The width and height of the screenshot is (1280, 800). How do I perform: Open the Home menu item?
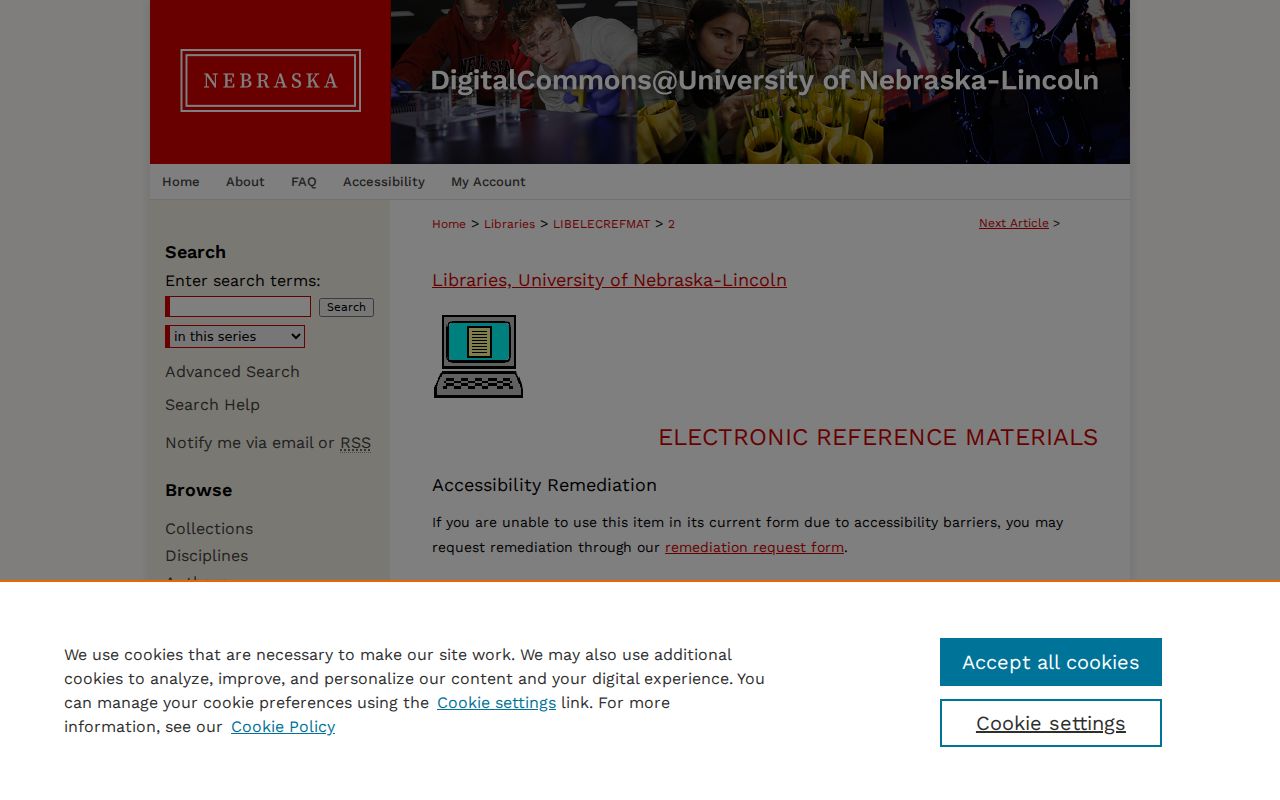(x=181, y=182)
